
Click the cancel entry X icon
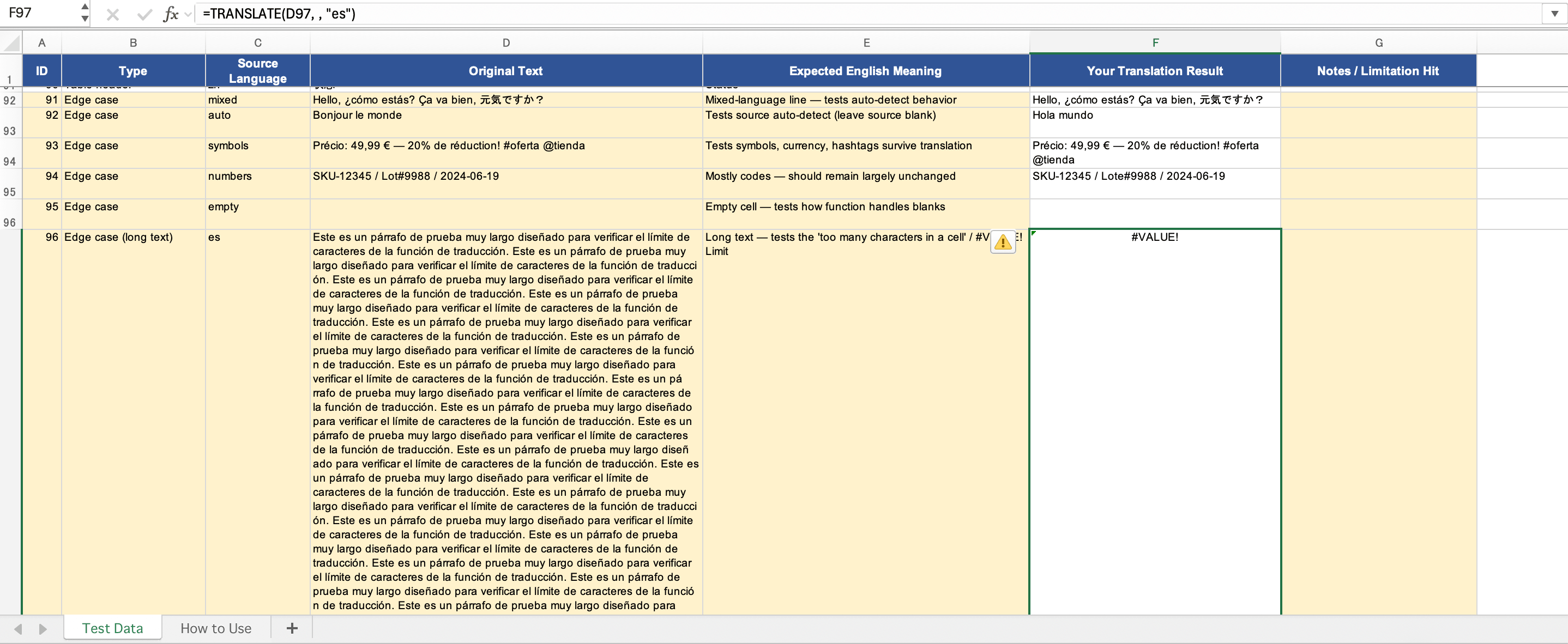click(113, 14)
